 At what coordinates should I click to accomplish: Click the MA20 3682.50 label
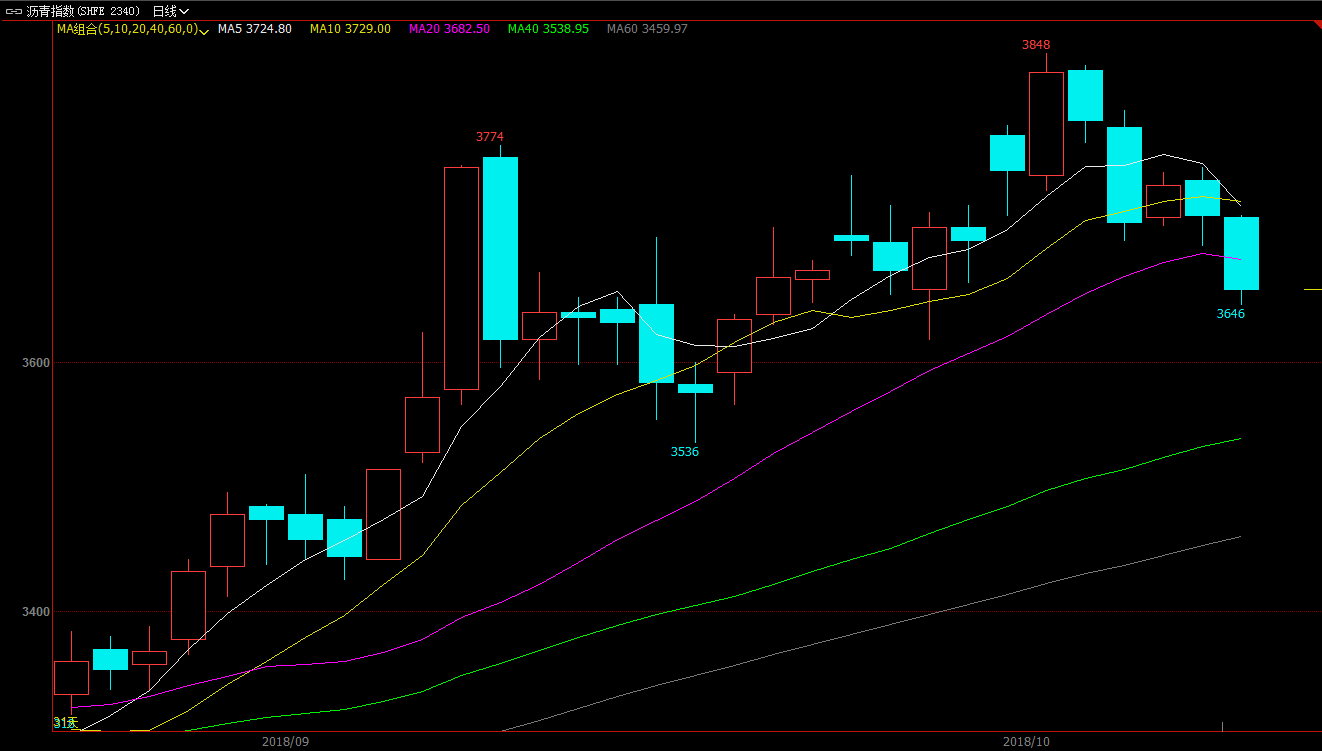pyautogui.click(x=449, y=29)
